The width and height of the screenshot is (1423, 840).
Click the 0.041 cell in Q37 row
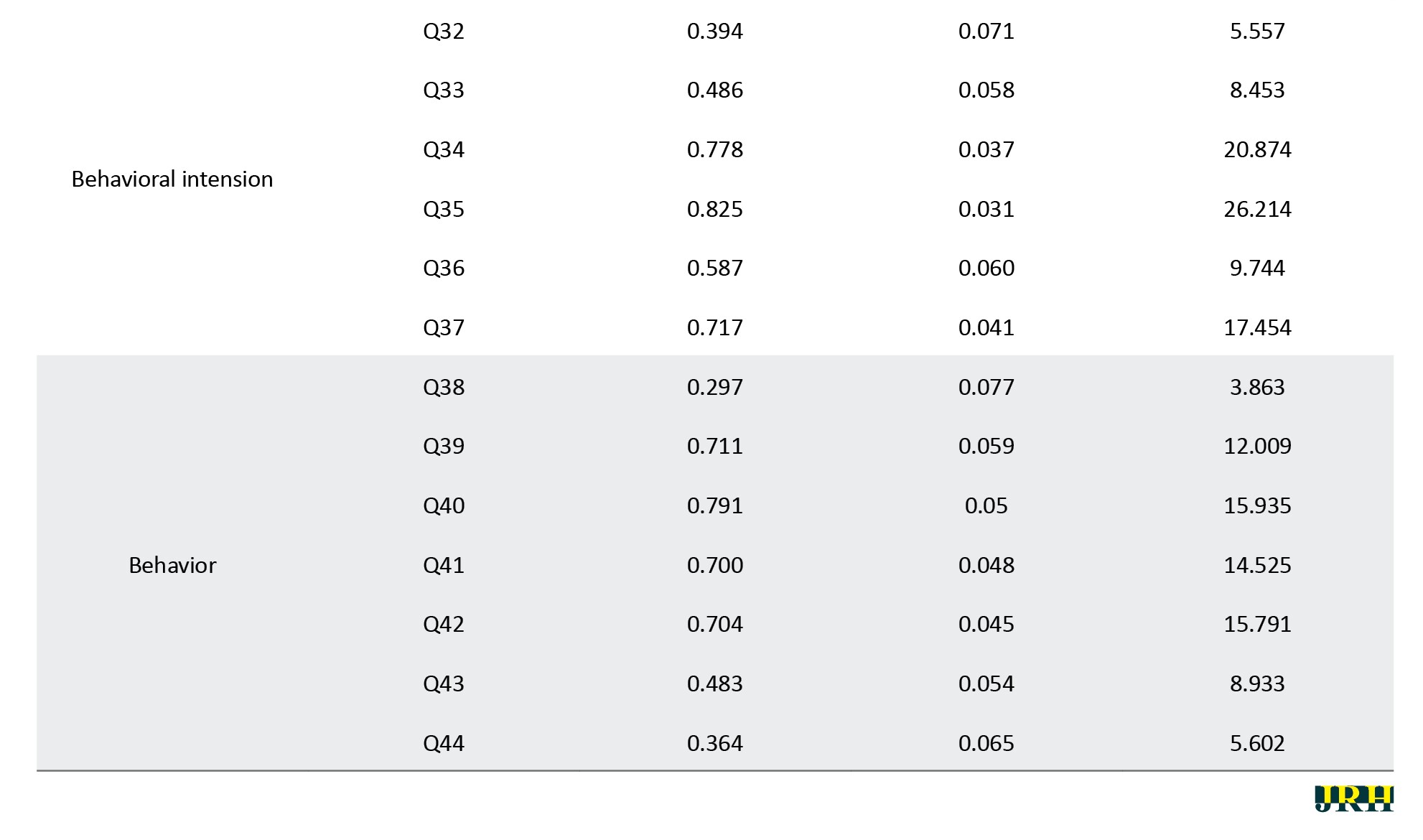tap(986, 327)
